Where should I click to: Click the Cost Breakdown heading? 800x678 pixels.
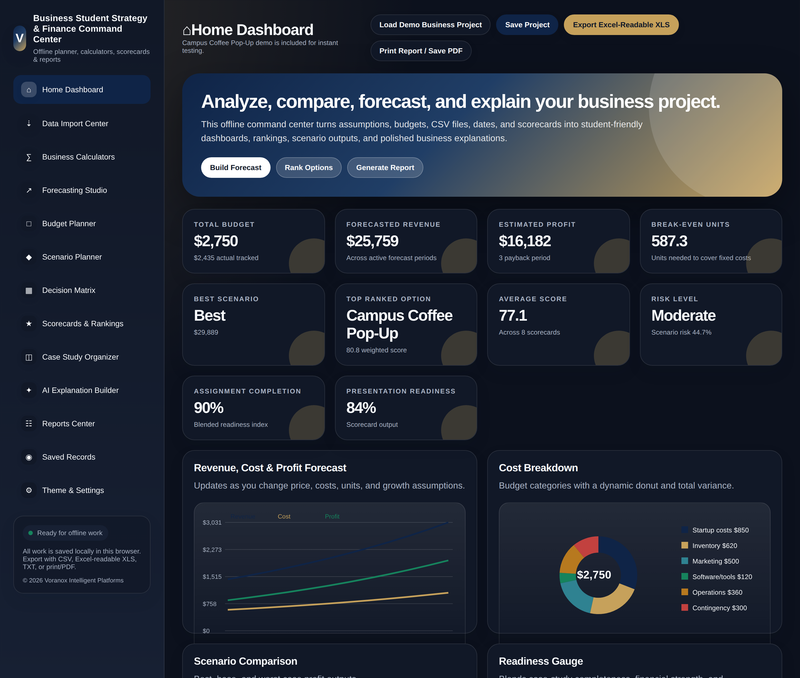[x=538, y=468]
